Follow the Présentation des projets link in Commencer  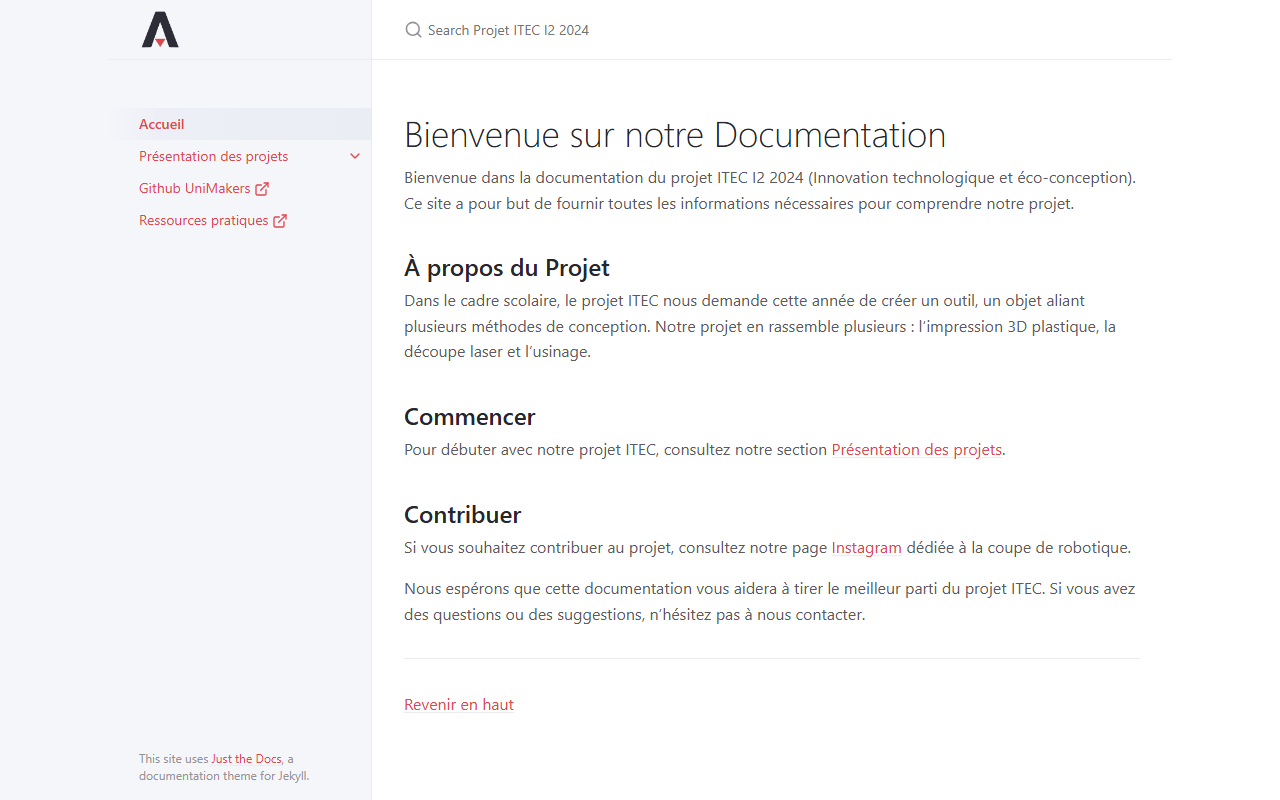[917, 449]
